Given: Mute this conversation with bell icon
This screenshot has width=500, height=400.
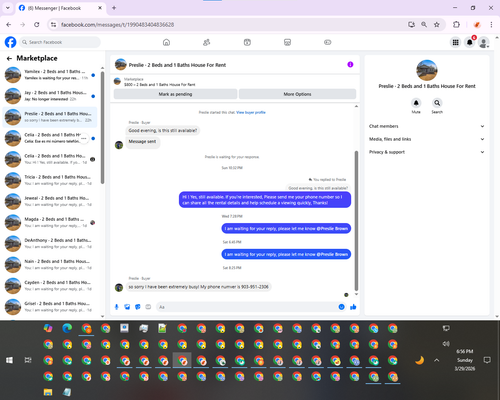Looking at the screenshot, I should coord(416,103).
